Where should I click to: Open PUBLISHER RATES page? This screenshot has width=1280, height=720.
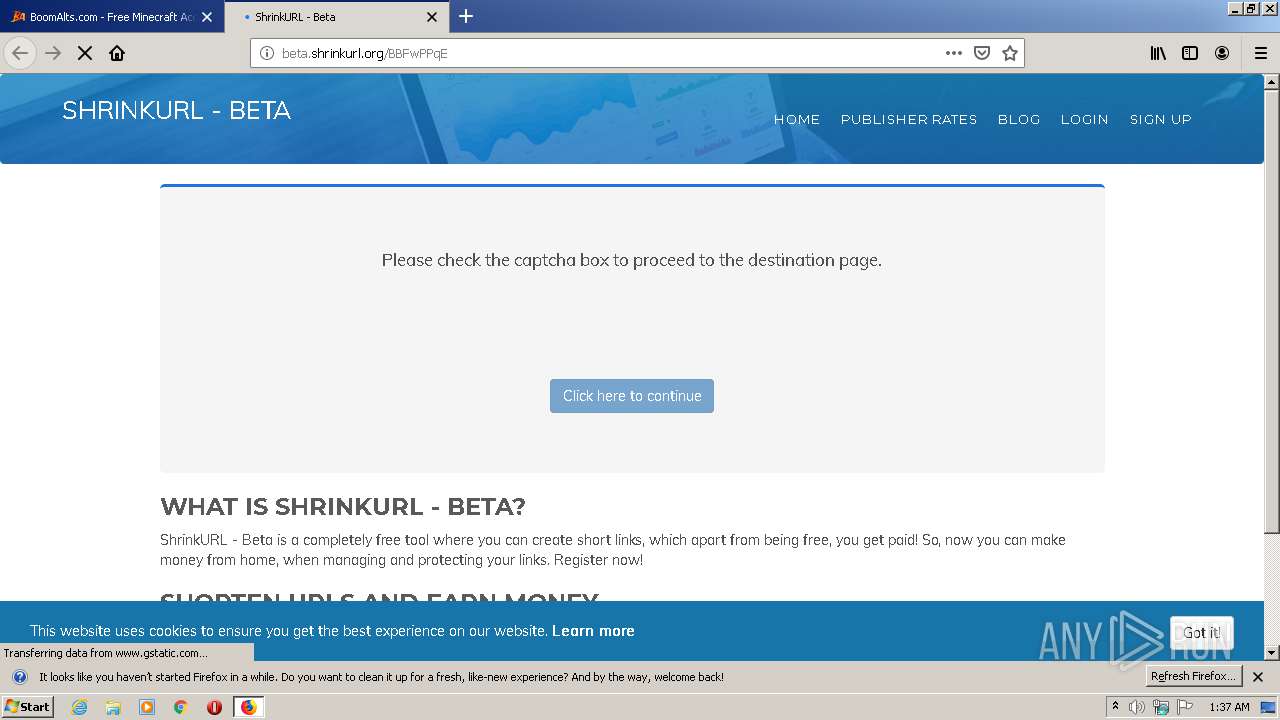click(909, 119)
